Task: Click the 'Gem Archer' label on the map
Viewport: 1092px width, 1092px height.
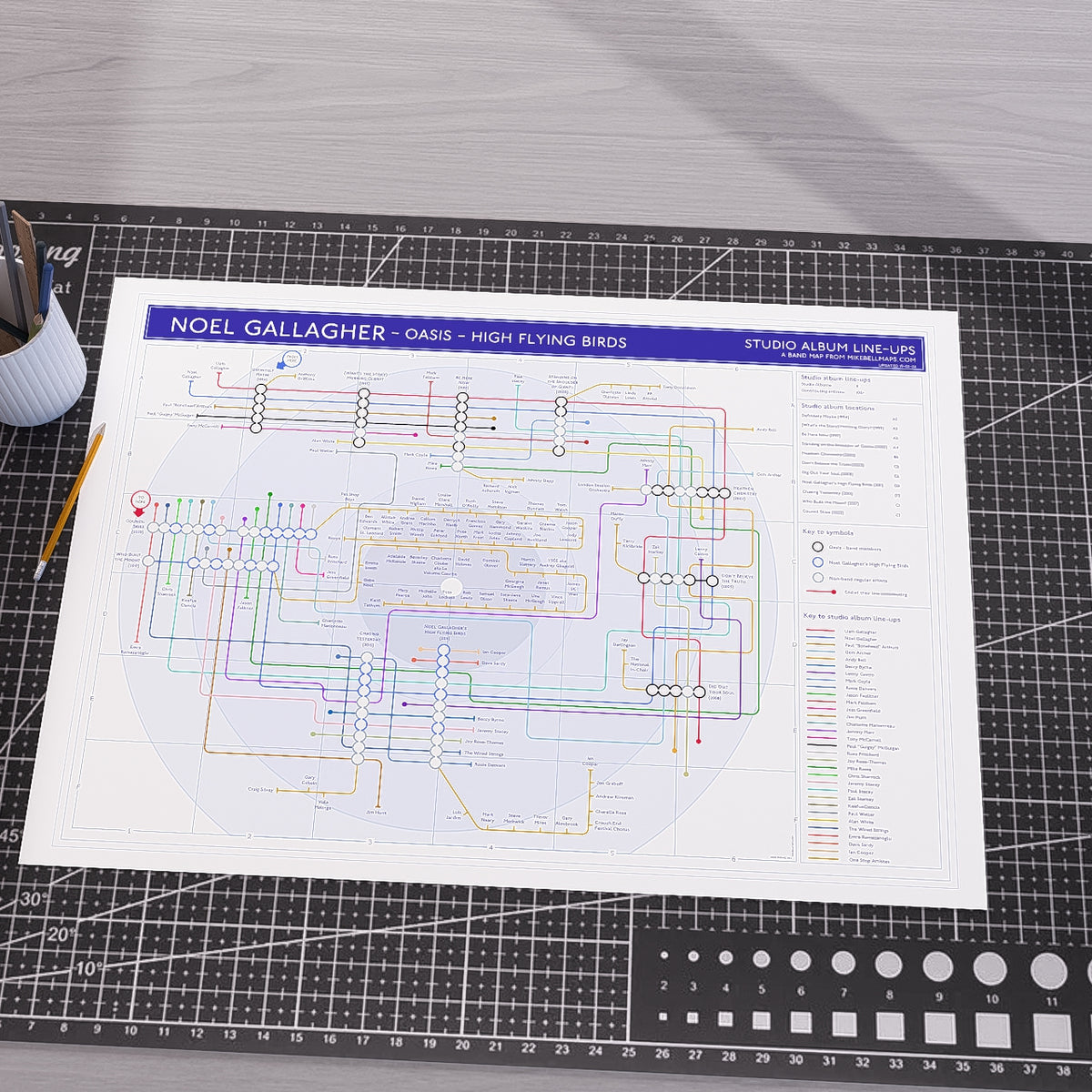Action: click(x=769, y=474)
